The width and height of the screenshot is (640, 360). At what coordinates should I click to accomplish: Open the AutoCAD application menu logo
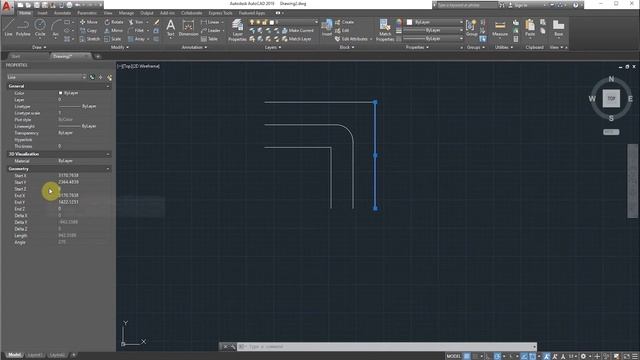pos(7,7)
